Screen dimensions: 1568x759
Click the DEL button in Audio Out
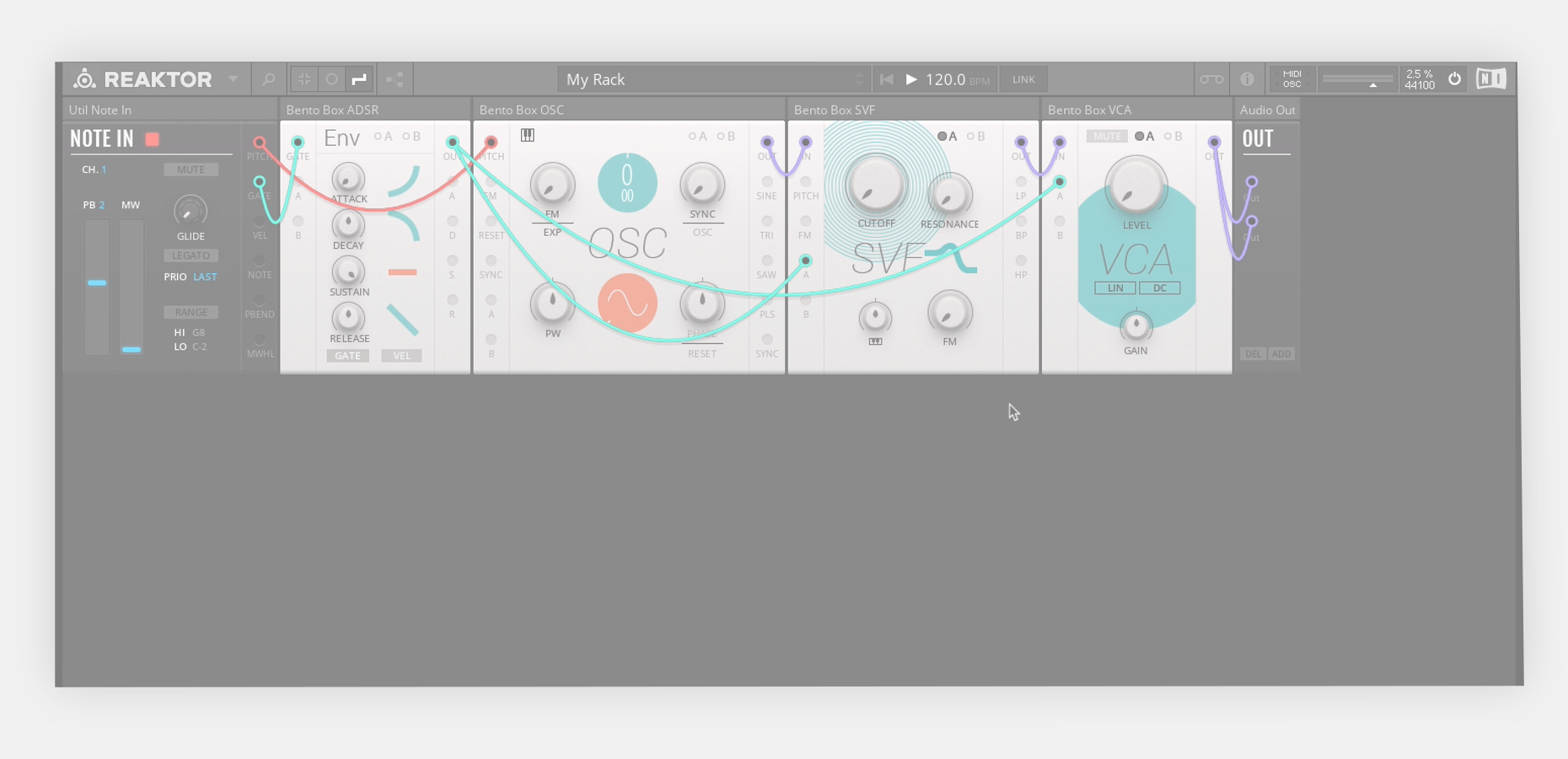[x=1253, y=354]
